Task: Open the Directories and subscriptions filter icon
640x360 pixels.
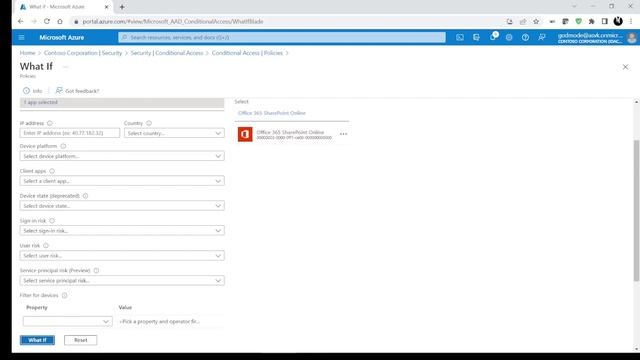Action: pyautogui.click(x=476, y=37)
